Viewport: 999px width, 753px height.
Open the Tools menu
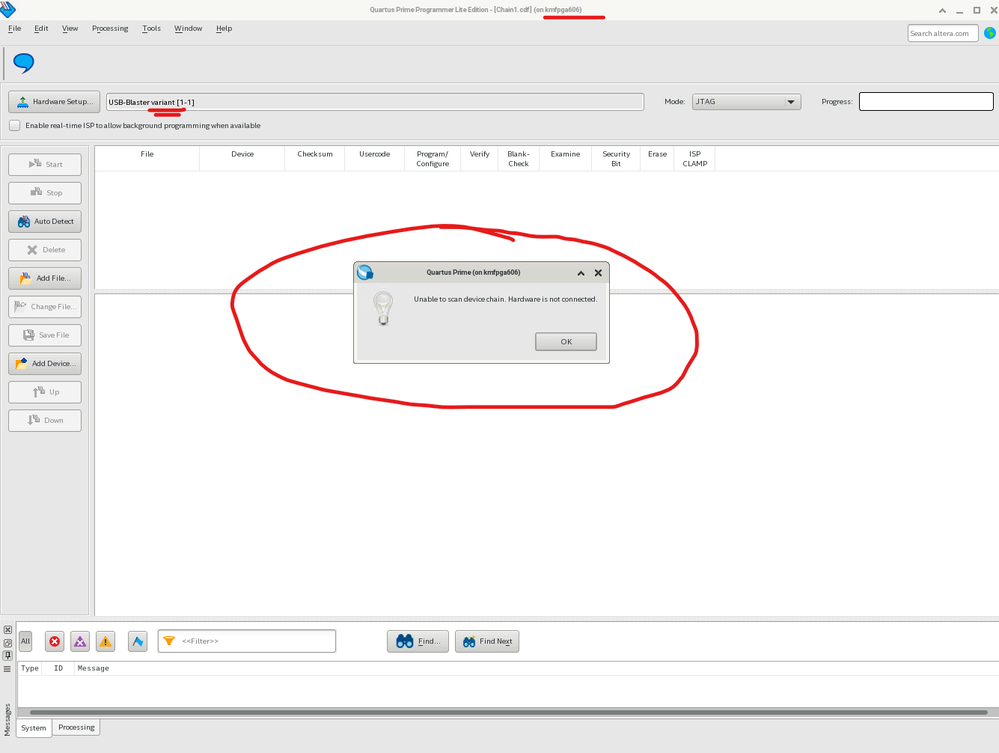point(152,28)
